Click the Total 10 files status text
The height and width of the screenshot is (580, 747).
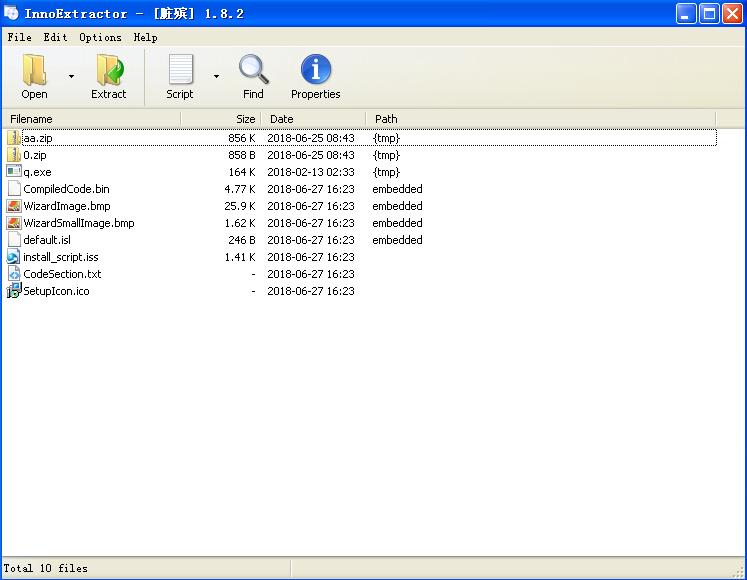(45, 568)
